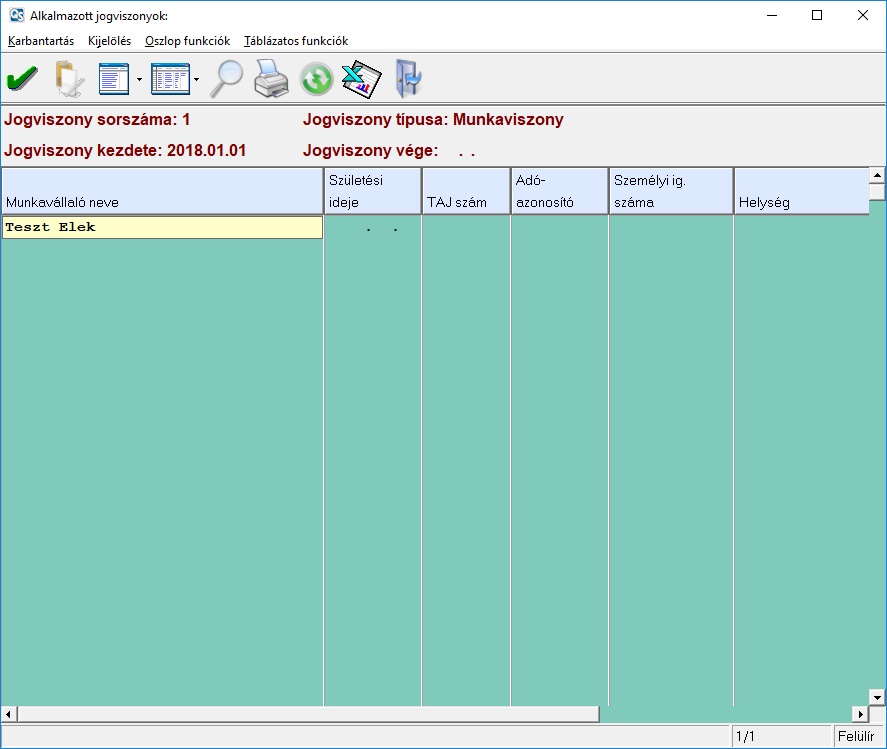
Task: Click the vertical scrollbar down arrow
Action: tap(877, 697)
